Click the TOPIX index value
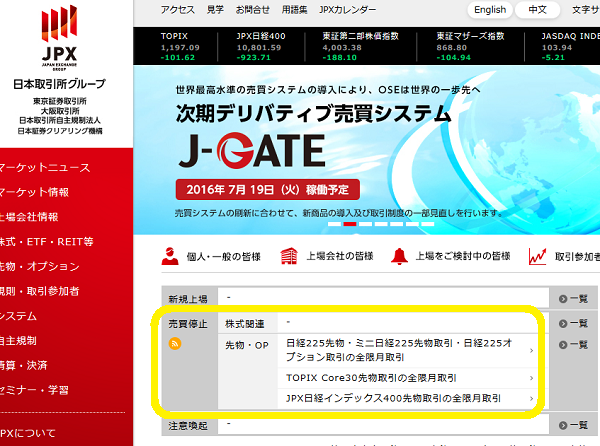The image size is (600, 446). [x=180, y=48]
